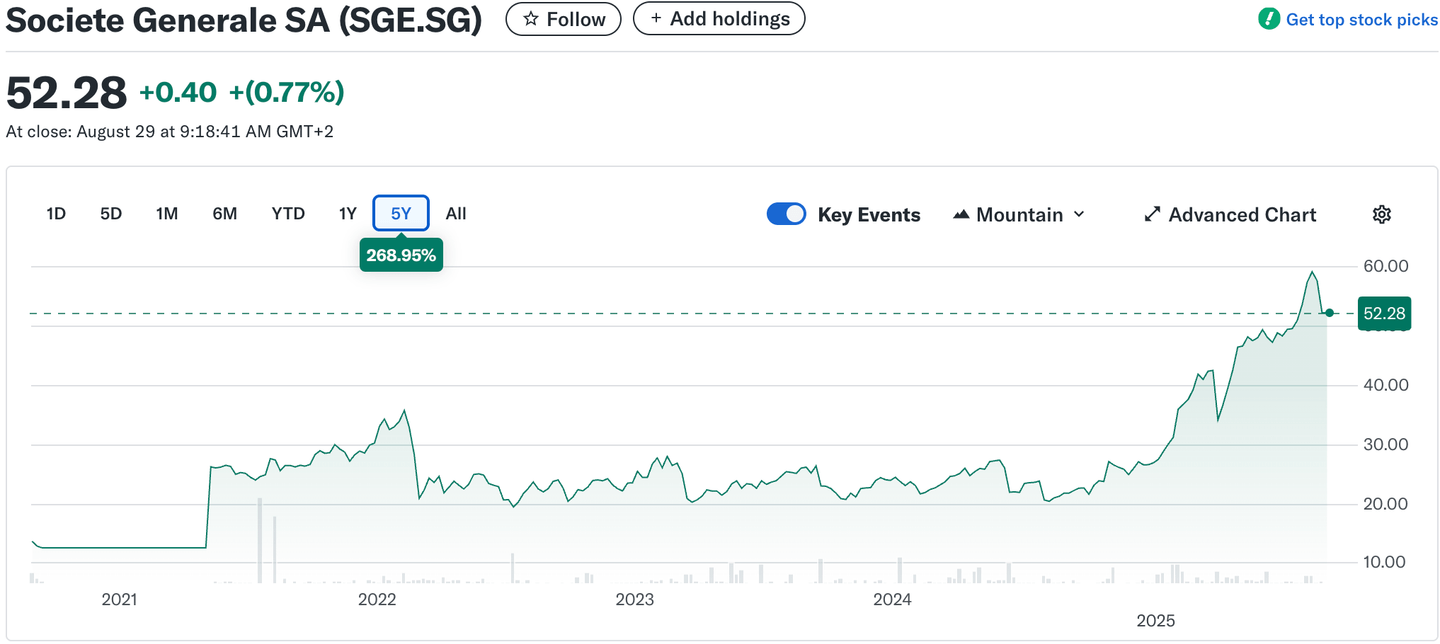1440x644 pixels.
Task: Toggle the Key Events switch off
Action: tap(786, 214)
